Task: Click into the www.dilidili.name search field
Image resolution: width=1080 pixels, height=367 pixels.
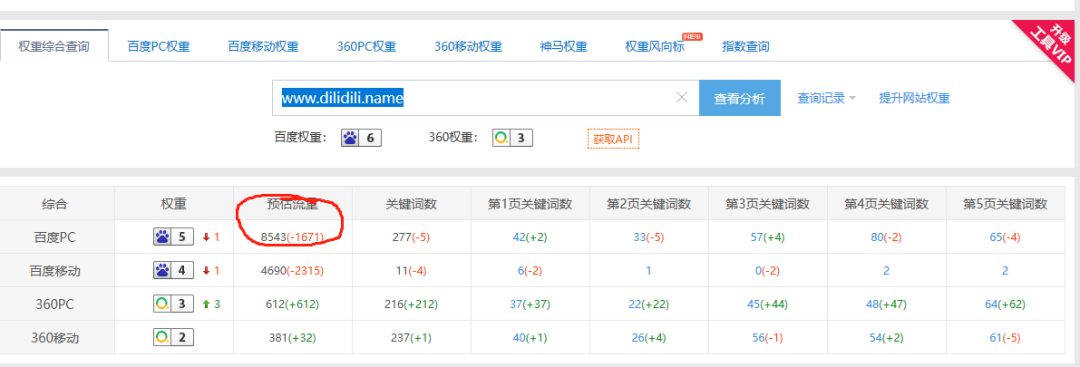Action: 486,98
